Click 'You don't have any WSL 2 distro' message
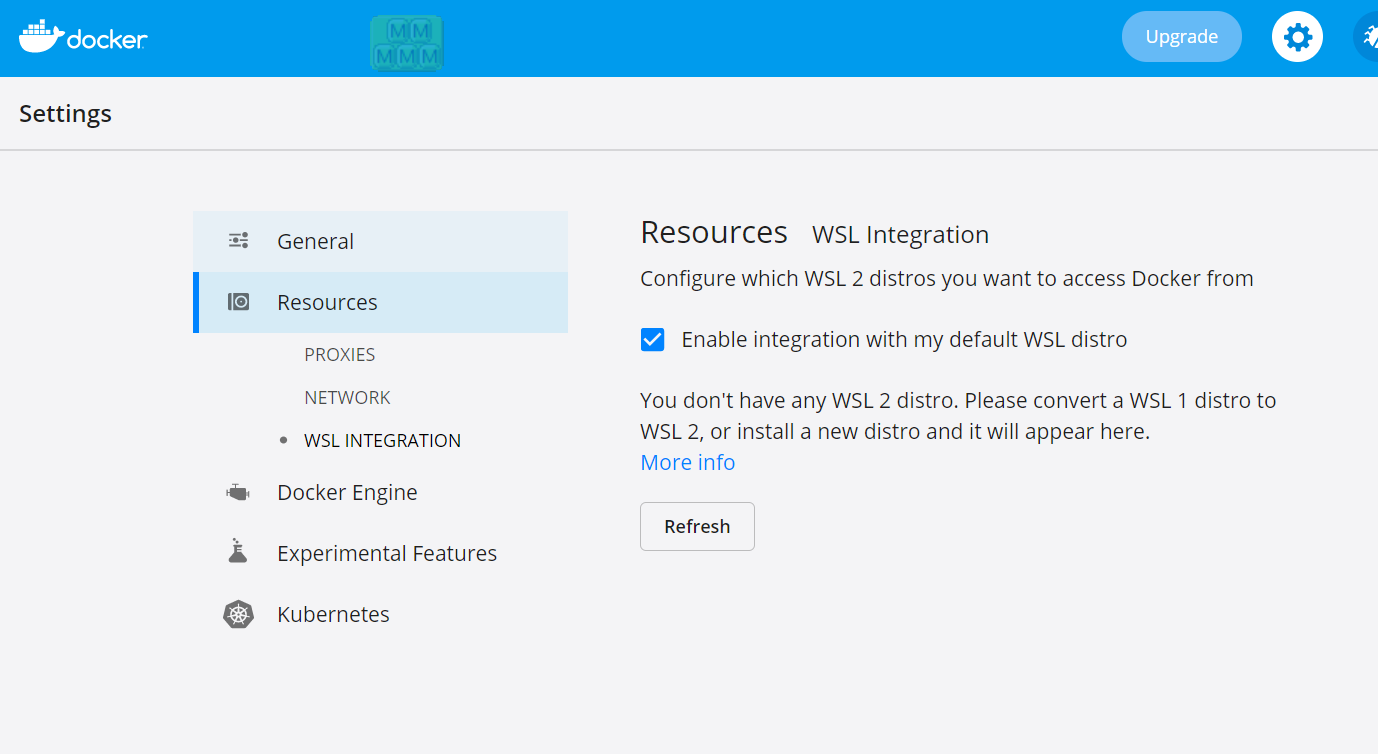 958,416
